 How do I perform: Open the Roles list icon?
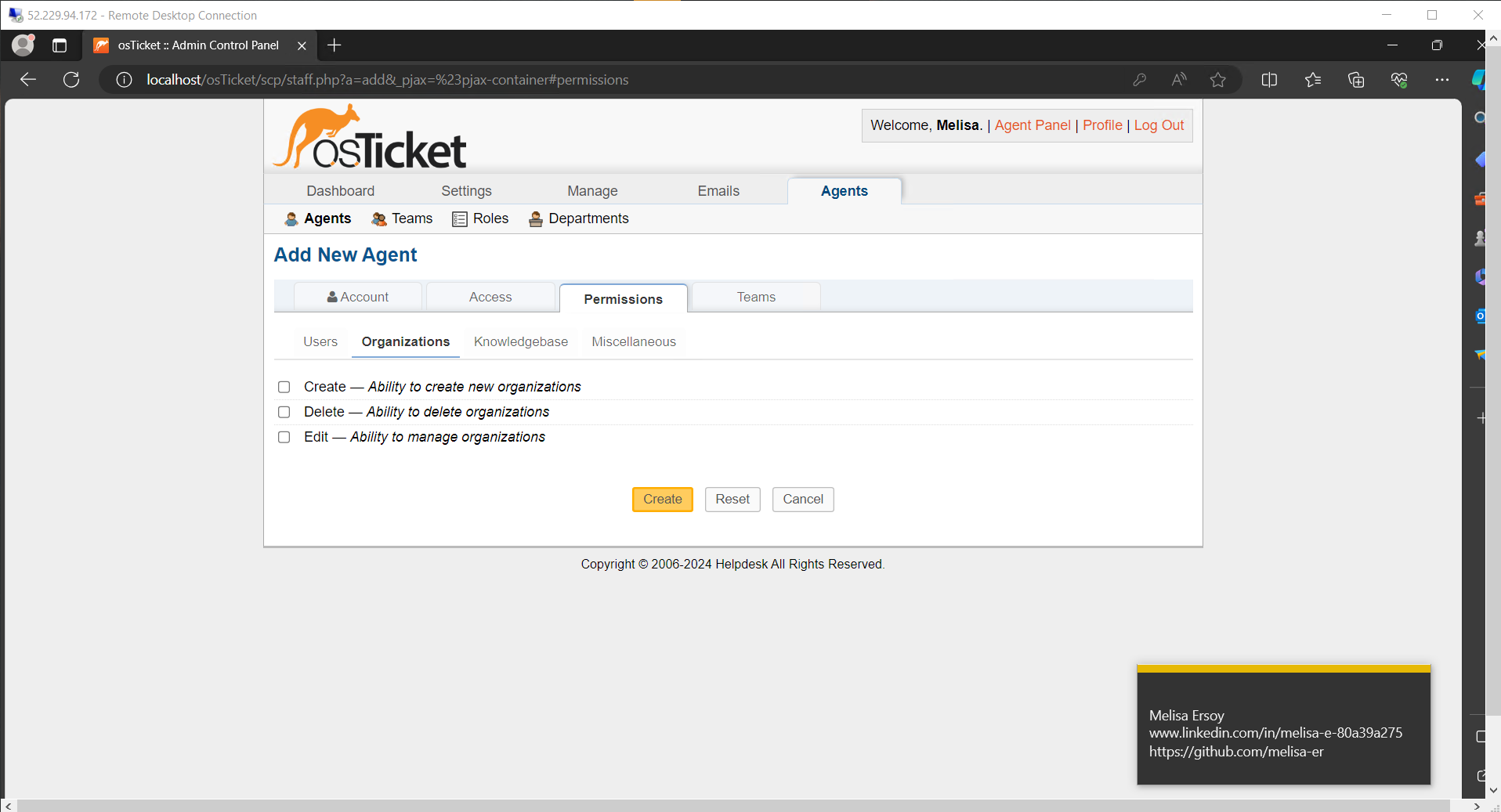pyautogui.click(x=460, y=219)
